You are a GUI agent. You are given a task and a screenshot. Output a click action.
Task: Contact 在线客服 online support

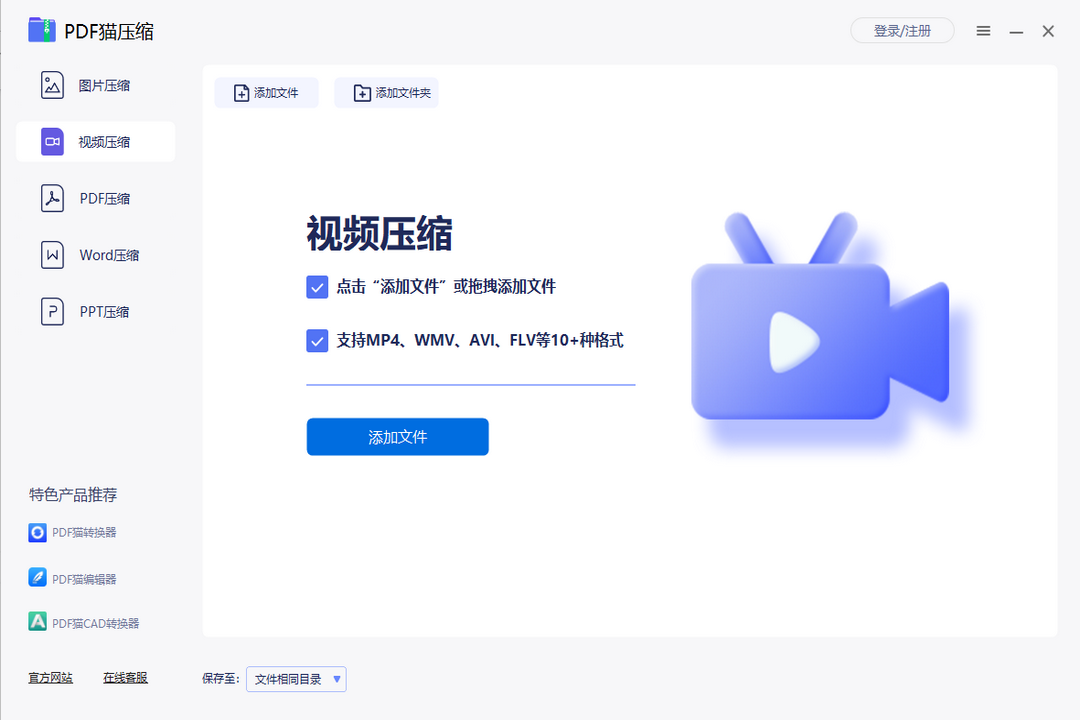(x=124, y=677)
